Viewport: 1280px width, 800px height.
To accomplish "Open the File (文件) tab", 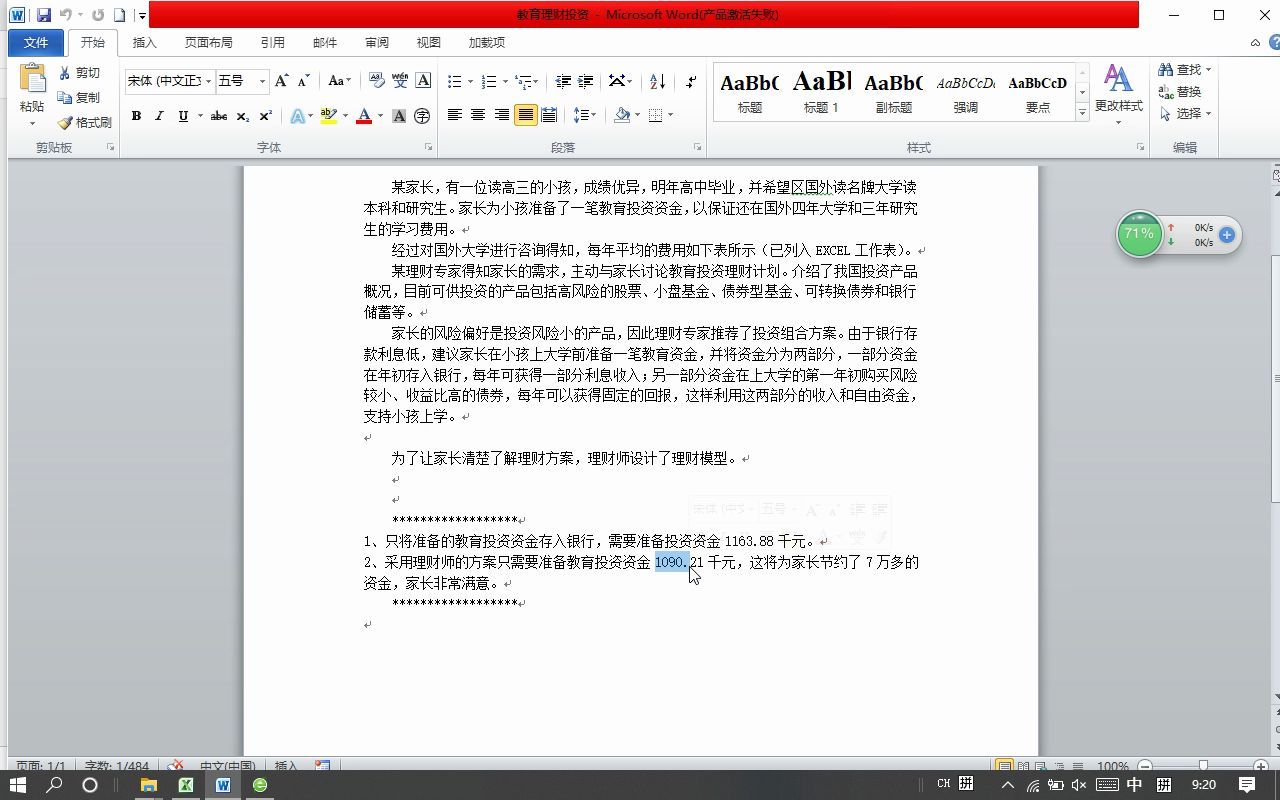I will coord(36,42).
